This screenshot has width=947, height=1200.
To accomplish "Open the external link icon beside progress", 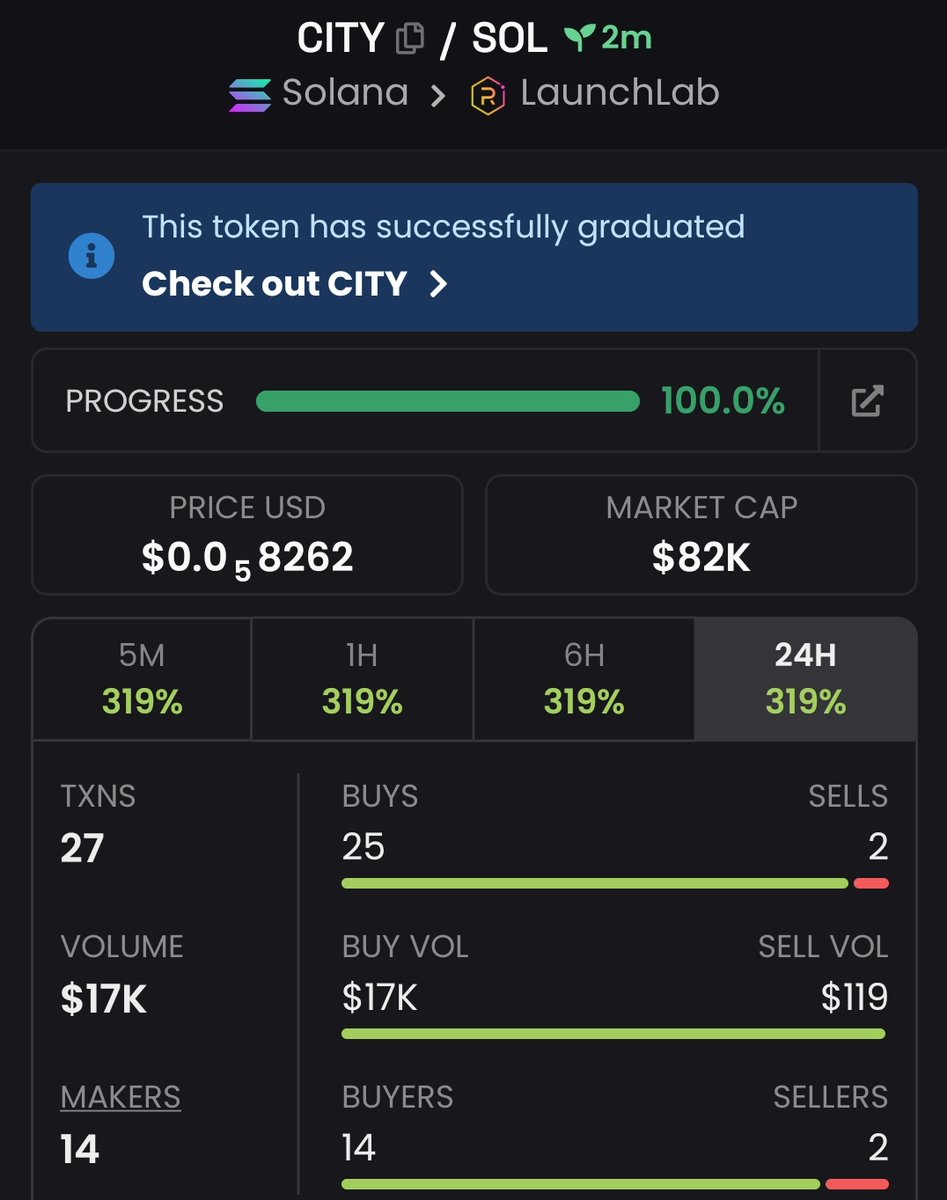I will pos(867,401).
